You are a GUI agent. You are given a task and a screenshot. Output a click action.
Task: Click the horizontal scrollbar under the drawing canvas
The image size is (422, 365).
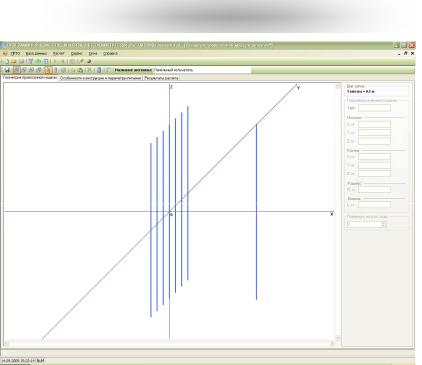(169, 343)
